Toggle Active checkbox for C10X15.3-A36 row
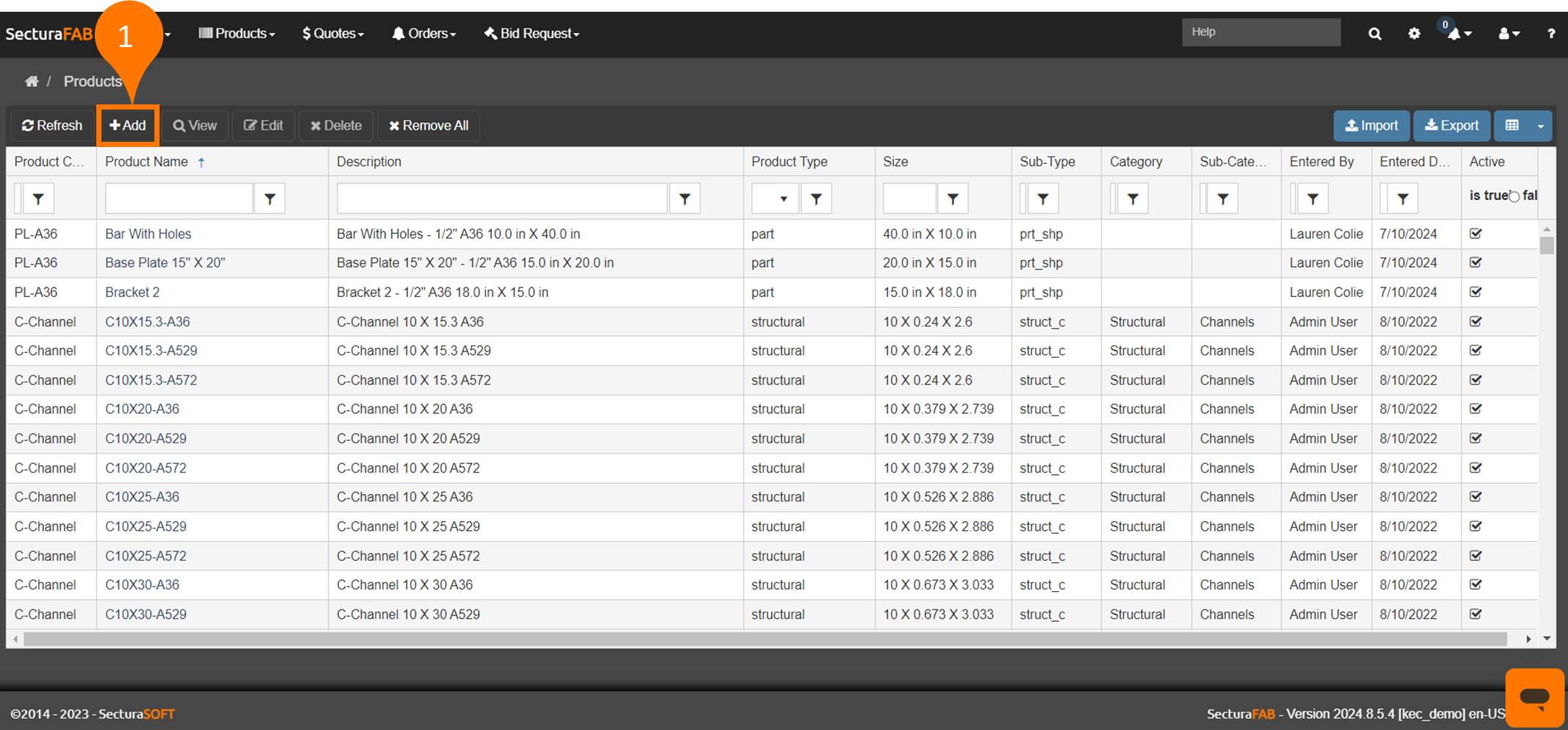The height and width of the screenshot is (730, 1568). tap(1475, 322)
